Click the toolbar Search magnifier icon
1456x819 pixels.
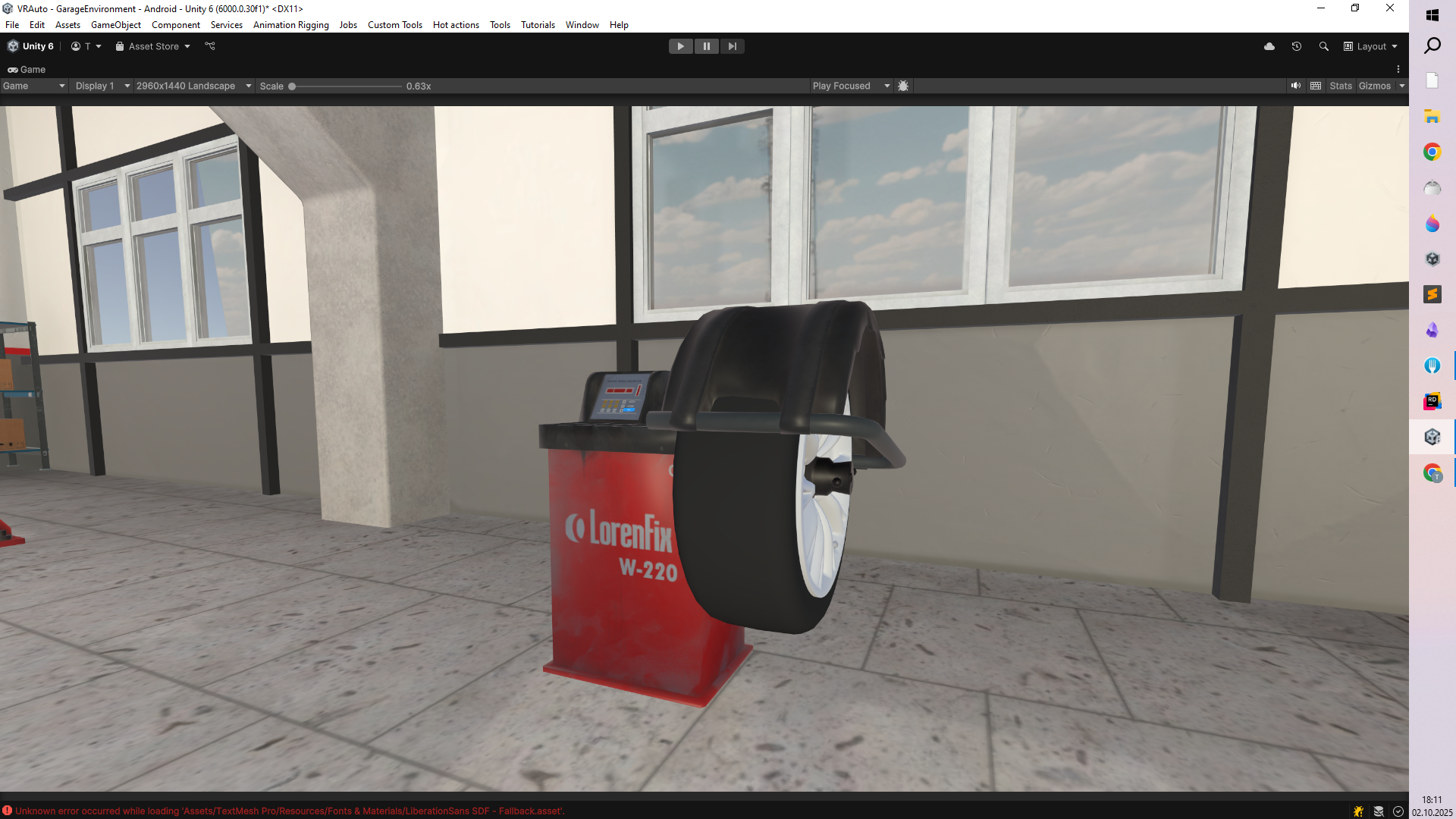1324,46
